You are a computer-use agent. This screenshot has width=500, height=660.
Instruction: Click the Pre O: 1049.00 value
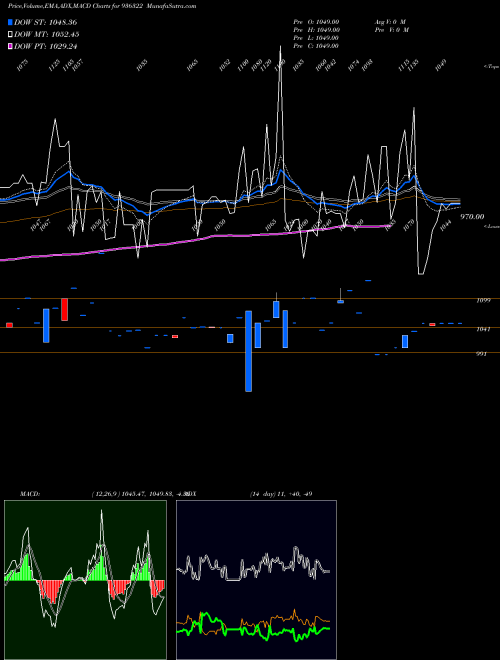(x=316, y=22)
